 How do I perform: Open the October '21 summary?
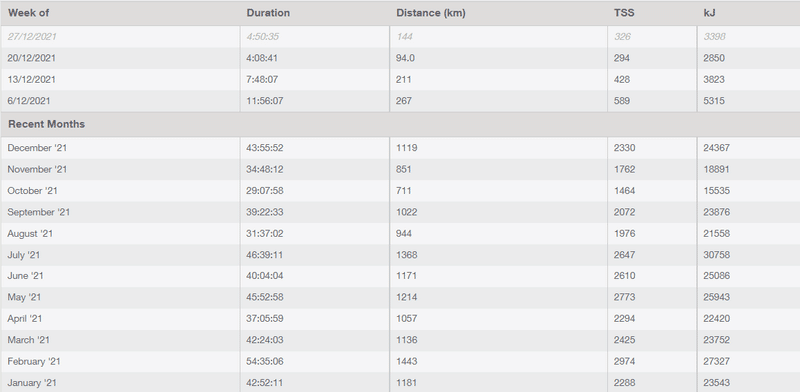400,191
